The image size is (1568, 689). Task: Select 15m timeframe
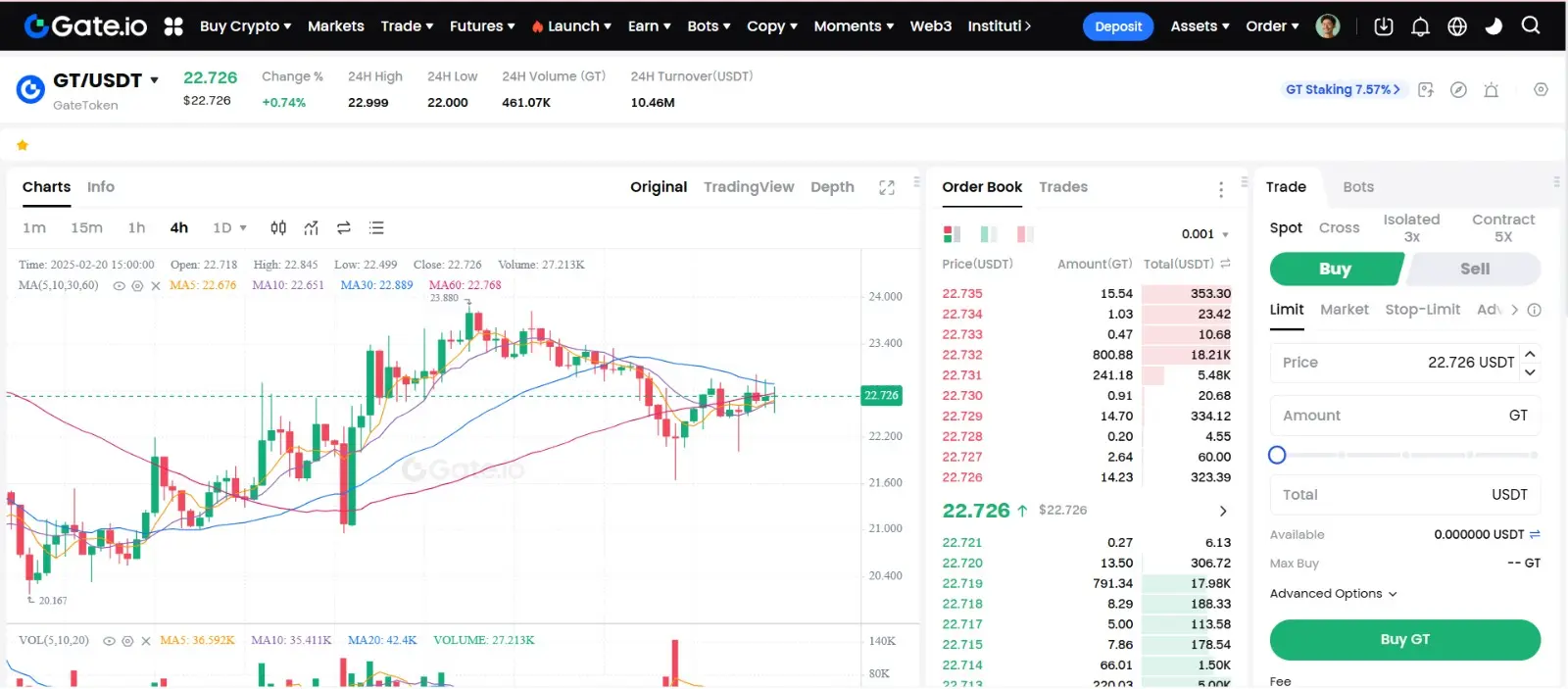[86, 227]
